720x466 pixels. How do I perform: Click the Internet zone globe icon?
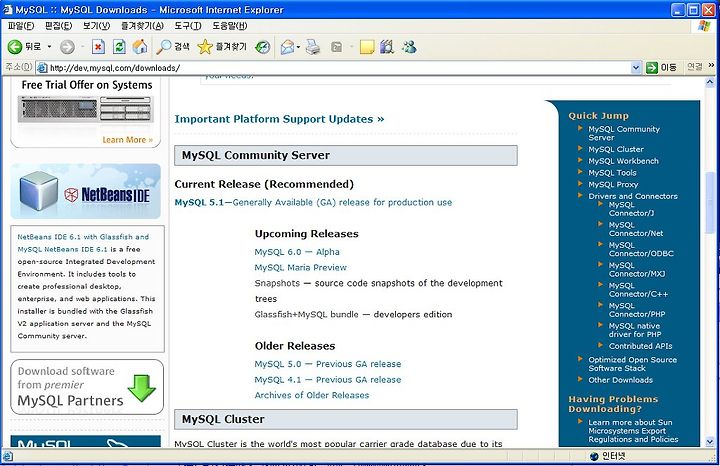pos(594,456)
